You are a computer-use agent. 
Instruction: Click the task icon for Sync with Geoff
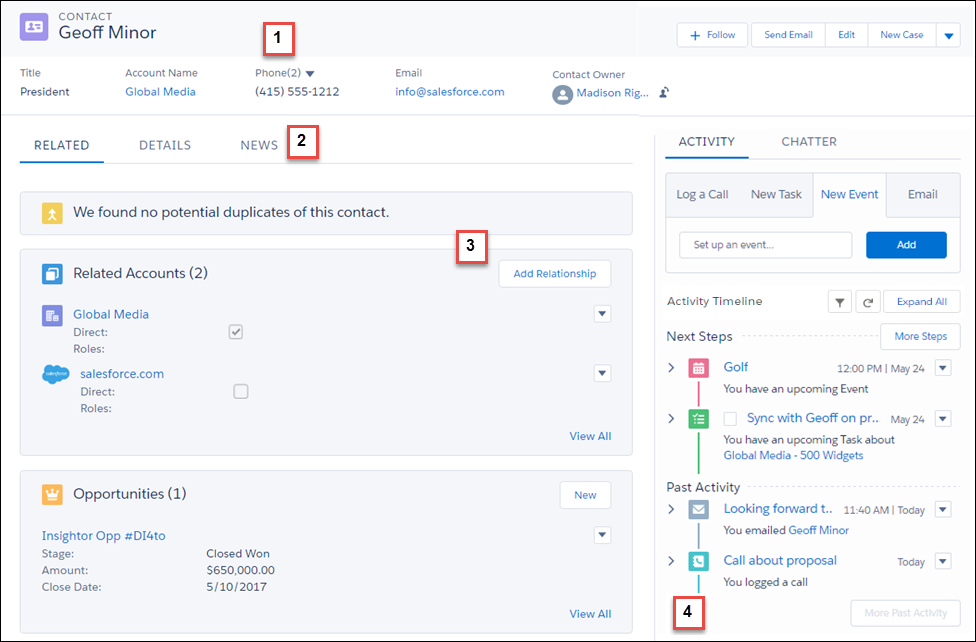coord(698,419)
